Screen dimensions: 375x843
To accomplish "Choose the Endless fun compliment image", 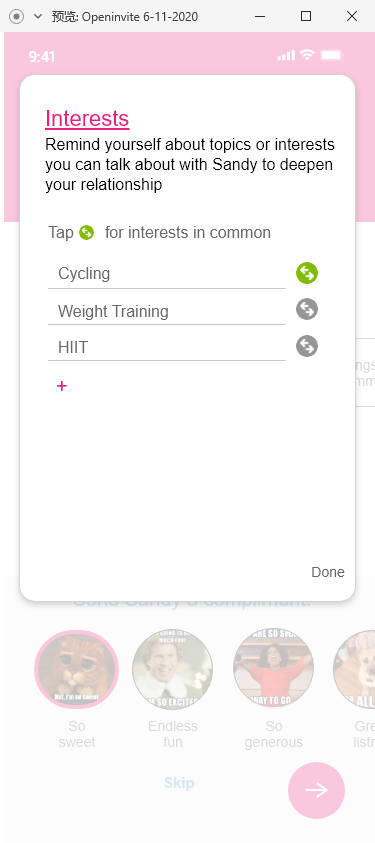I will [172, 669].
